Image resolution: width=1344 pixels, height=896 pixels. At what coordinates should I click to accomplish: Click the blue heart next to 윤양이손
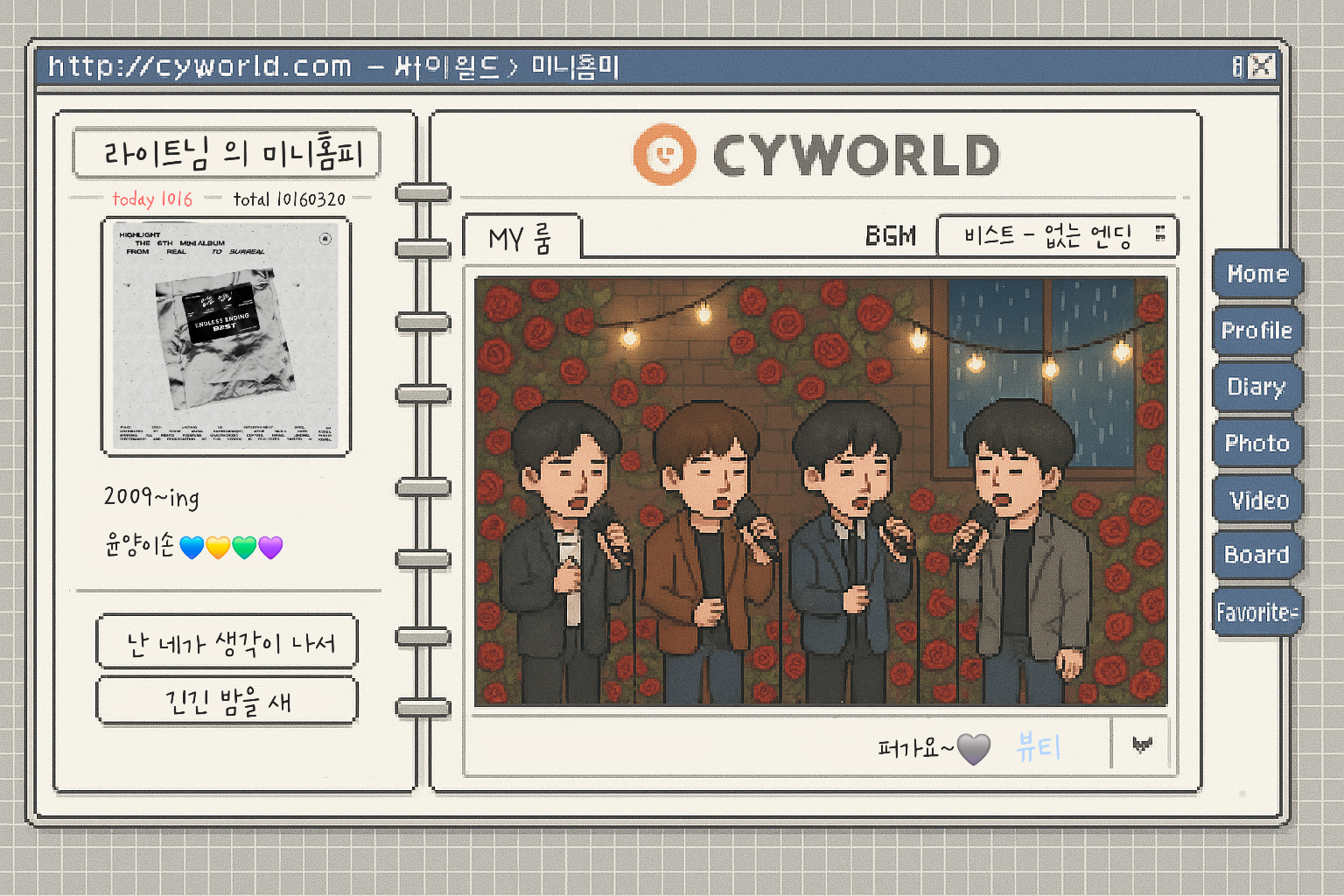[192, 548]
